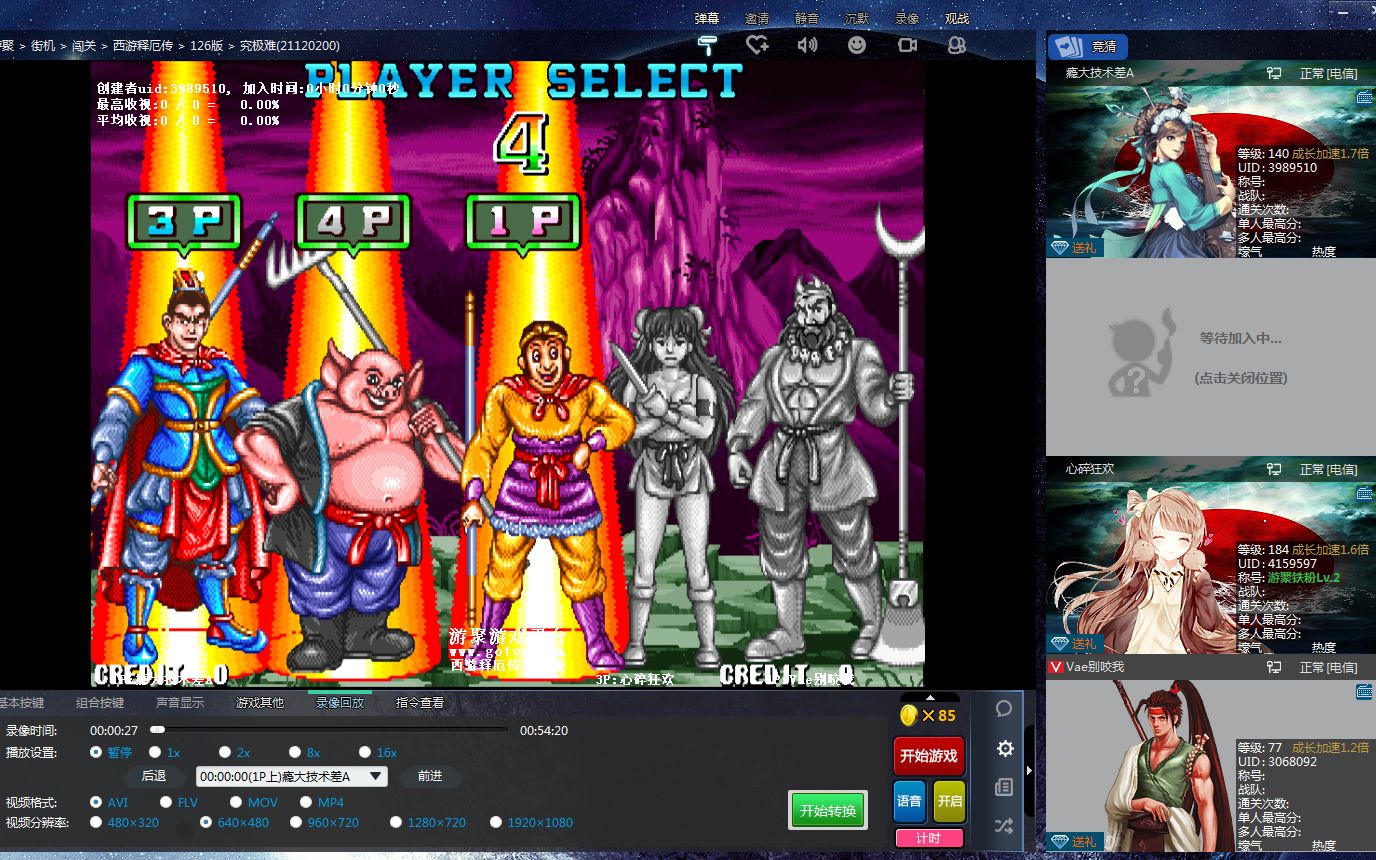Click the pink 计时 button
The height and width of the screenshot is (860, 1376).
(x=929, y=838)
